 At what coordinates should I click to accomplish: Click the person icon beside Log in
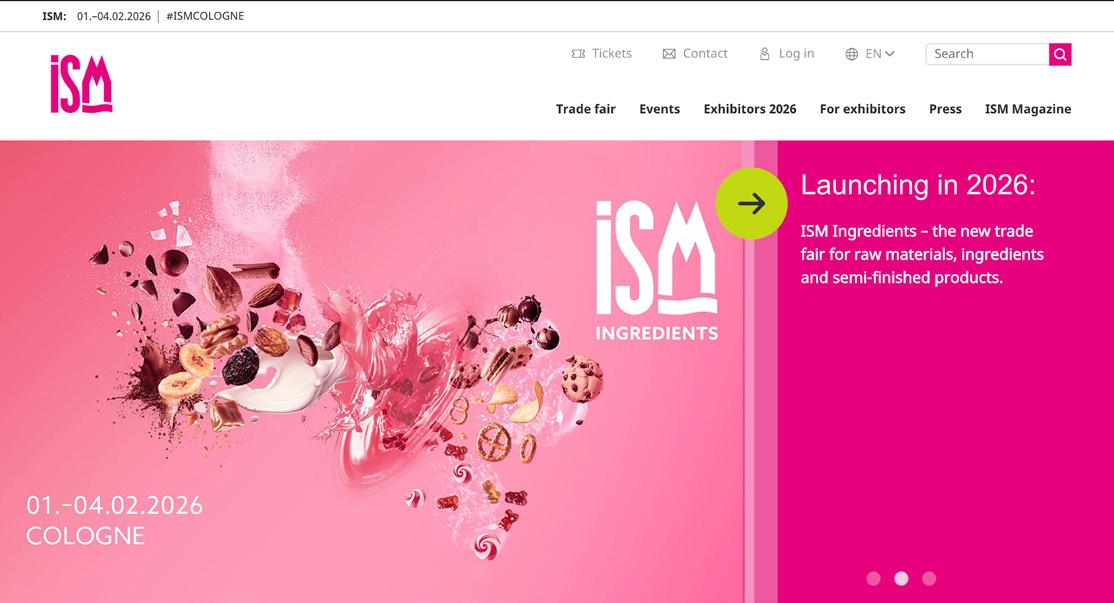[x=764, y=54]
